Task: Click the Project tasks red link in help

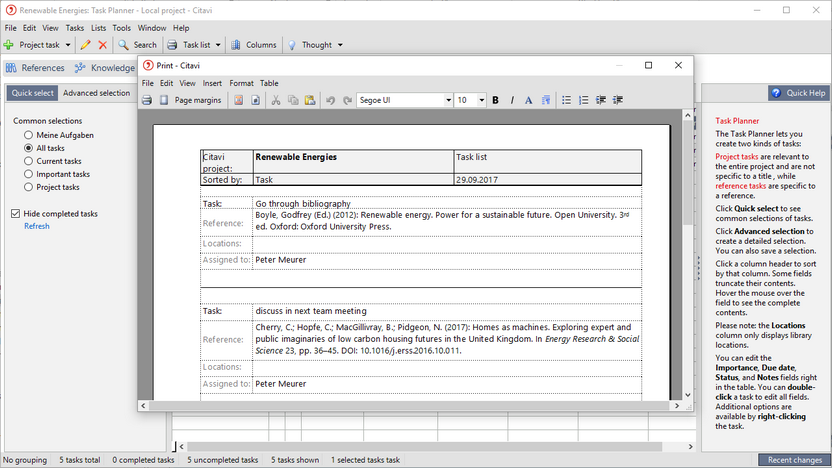Action: pos(736,157)
